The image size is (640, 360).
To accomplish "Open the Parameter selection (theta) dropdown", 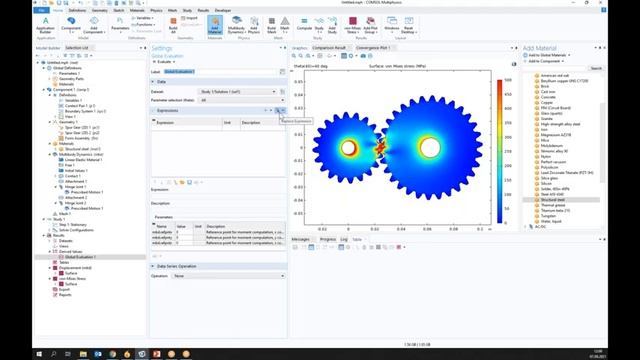I will coord(241,100).
